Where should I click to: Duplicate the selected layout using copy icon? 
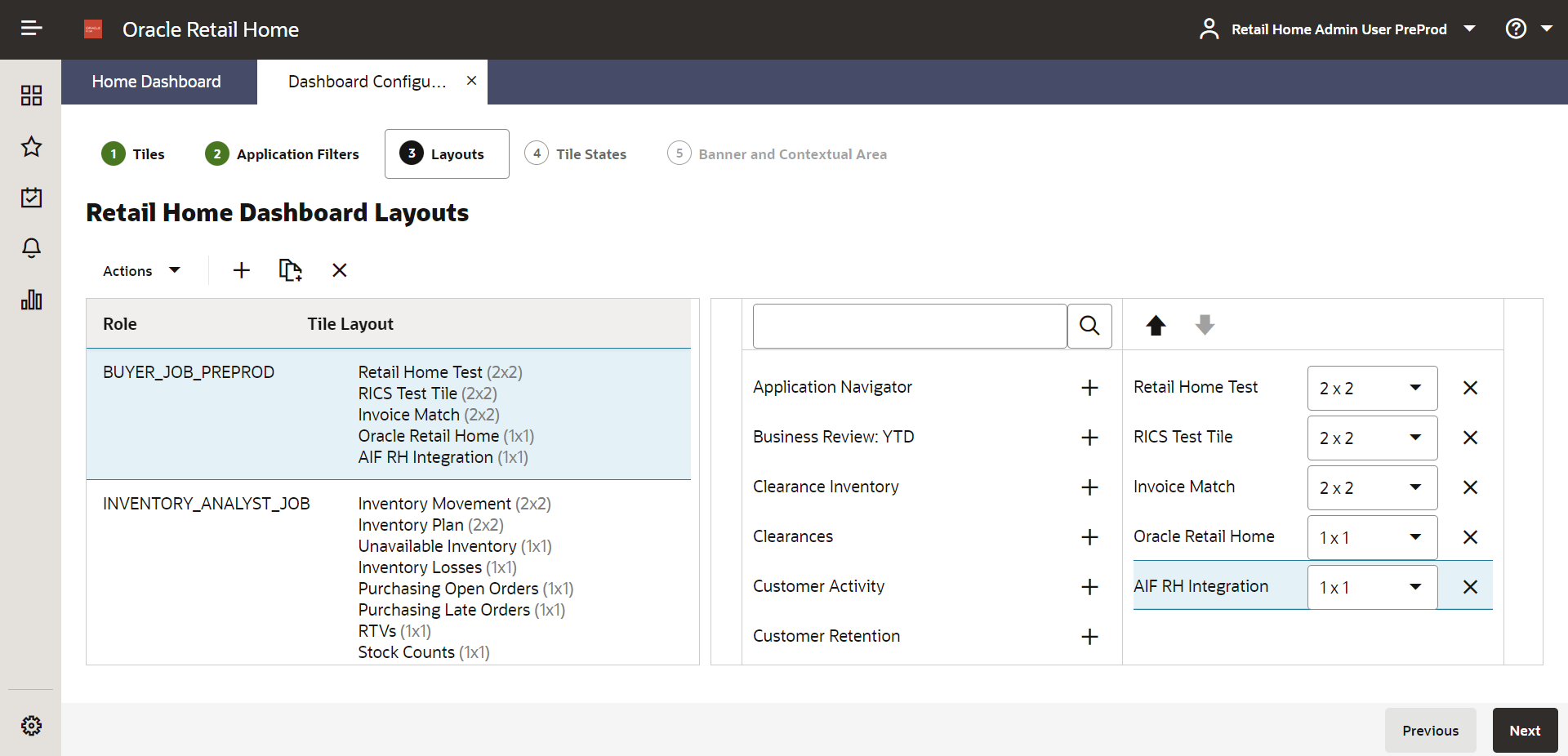290,270
